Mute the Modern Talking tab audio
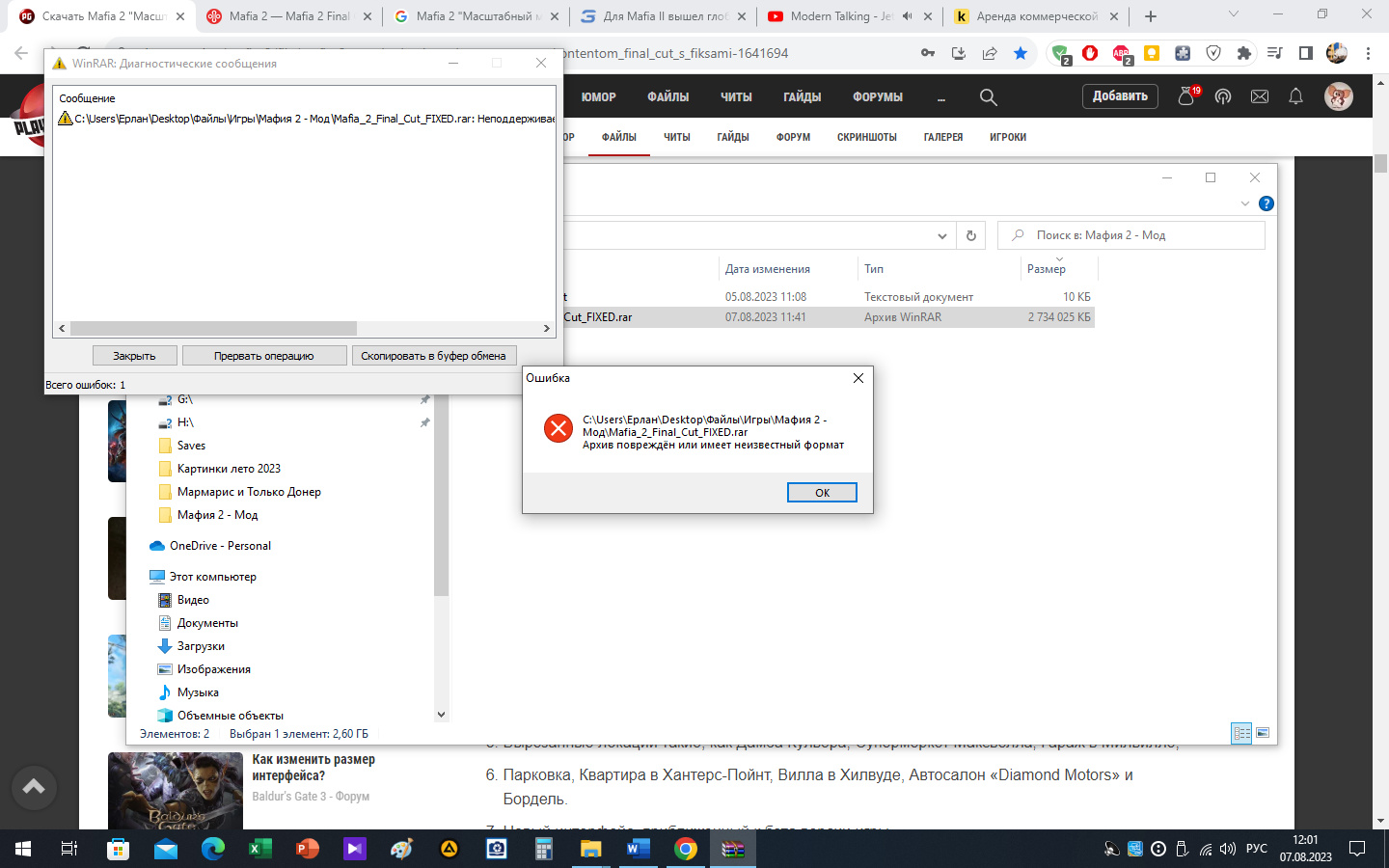 point(907,16)
